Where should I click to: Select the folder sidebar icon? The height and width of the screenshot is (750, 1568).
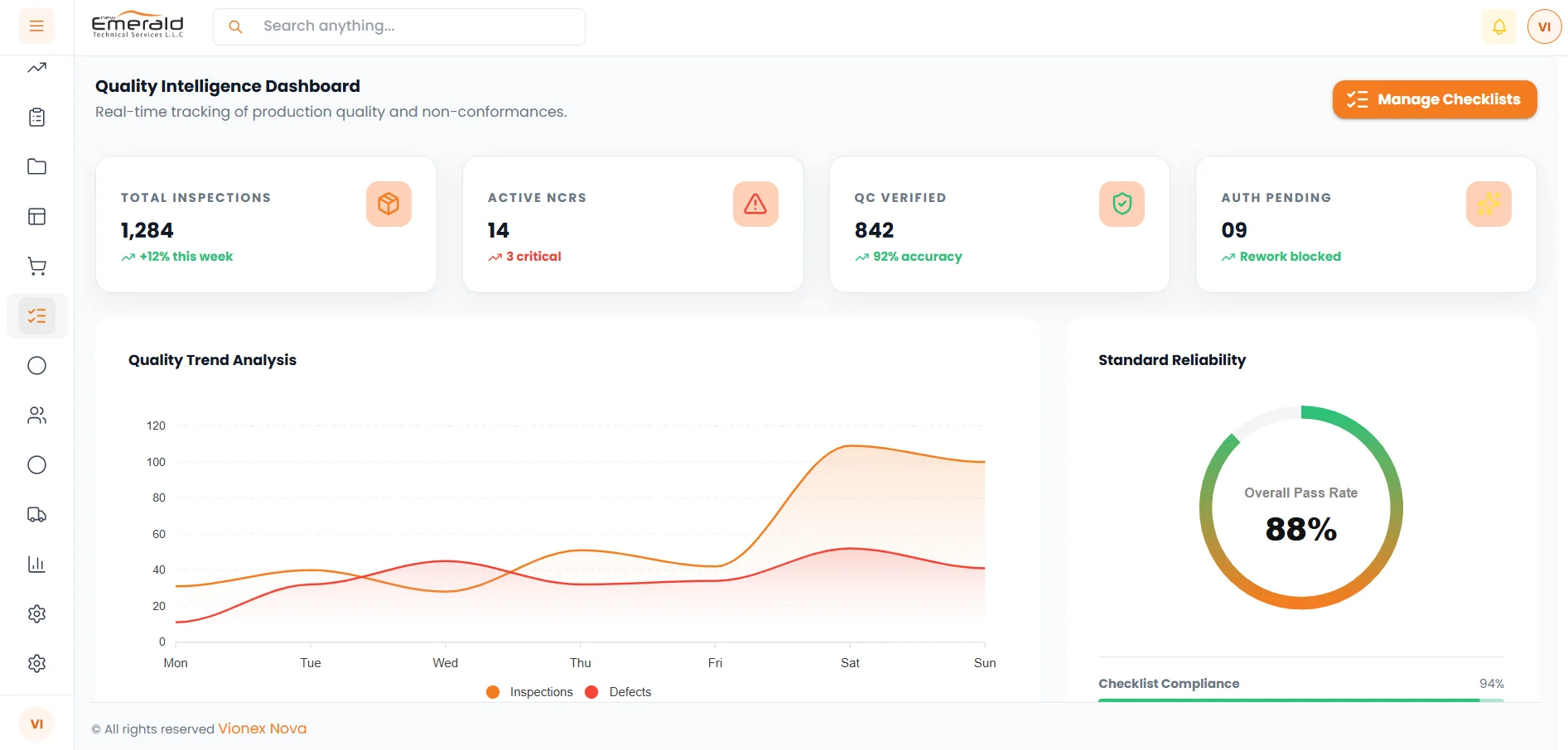tap(36, 167)
